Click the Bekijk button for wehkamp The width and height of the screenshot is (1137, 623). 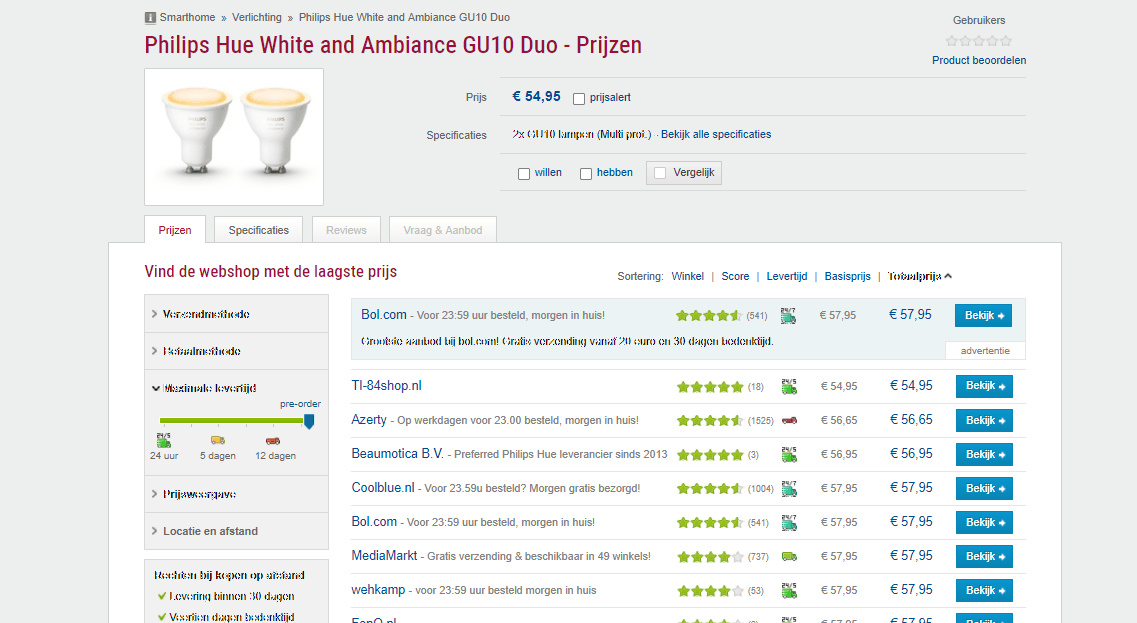pos(984,590)
